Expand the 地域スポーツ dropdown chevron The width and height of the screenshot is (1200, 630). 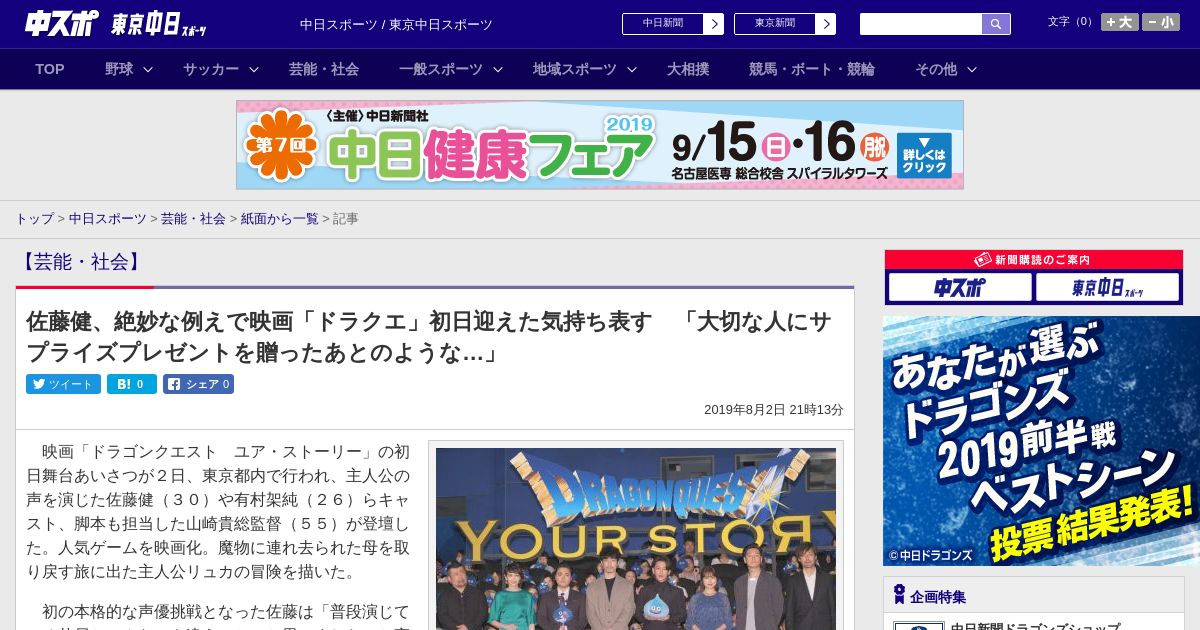[x=632, y=70]
